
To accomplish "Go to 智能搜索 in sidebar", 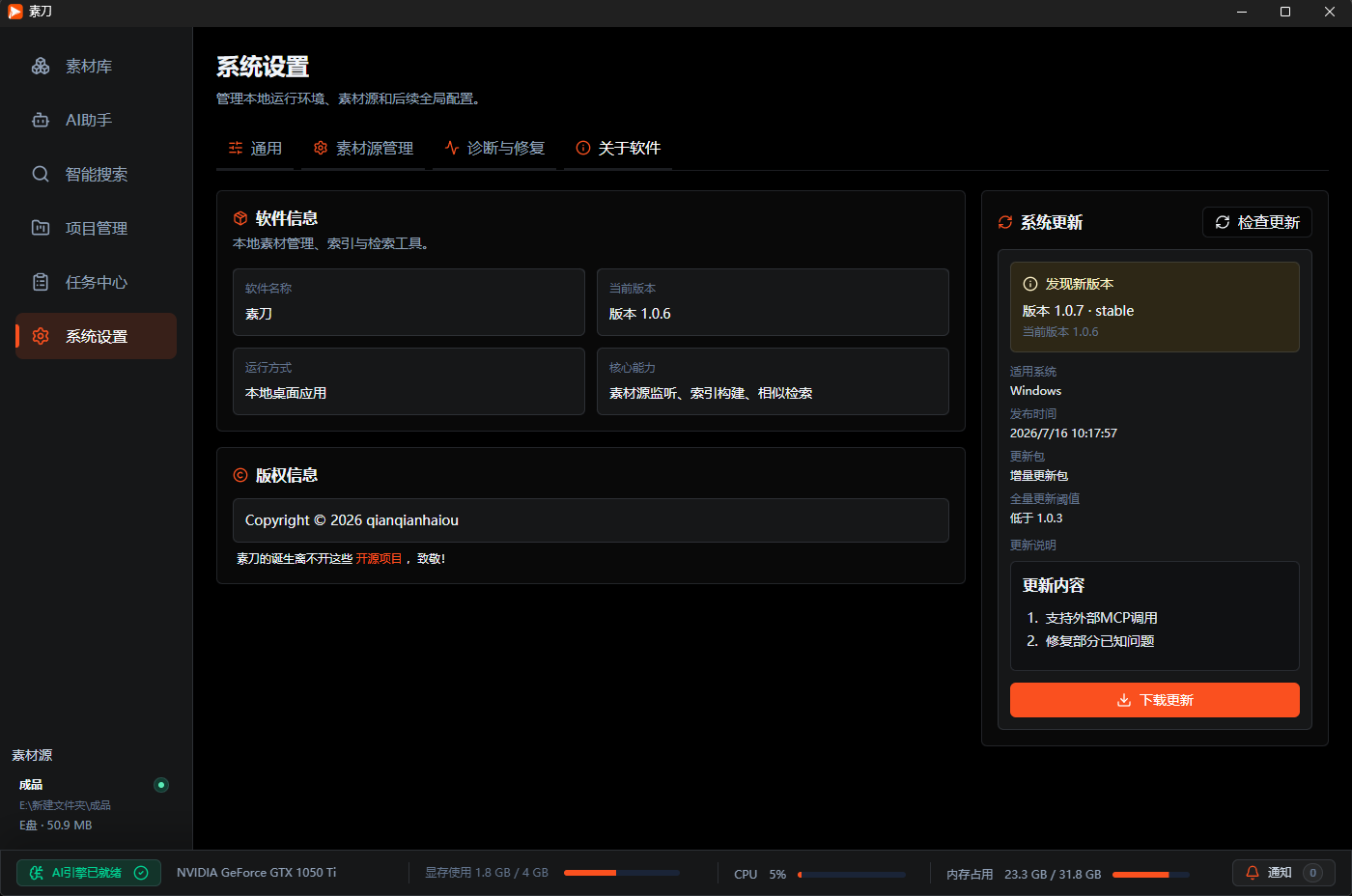I will [x=96, y=174].
